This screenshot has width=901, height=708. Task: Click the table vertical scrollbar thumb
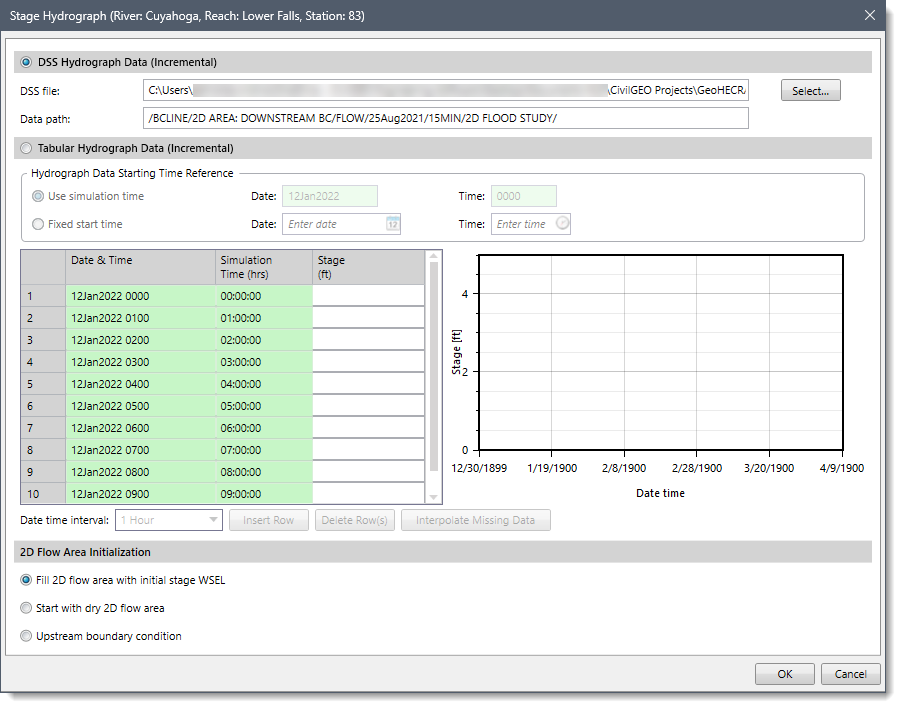[x=434, y=367]
